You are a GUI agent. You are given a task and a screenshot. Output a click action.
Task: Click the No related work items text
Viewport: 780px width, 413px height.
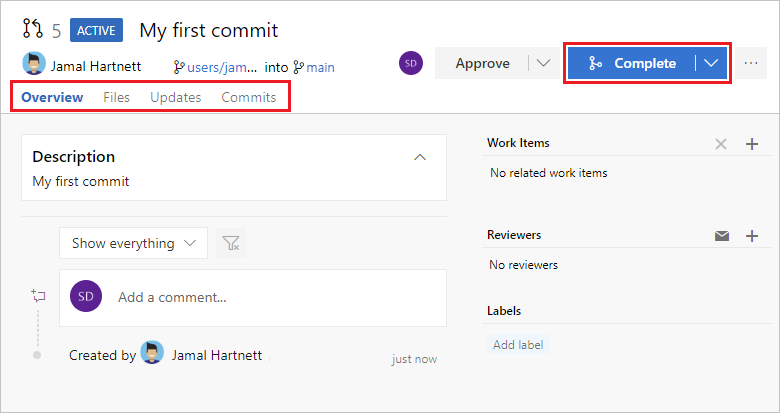549,173
